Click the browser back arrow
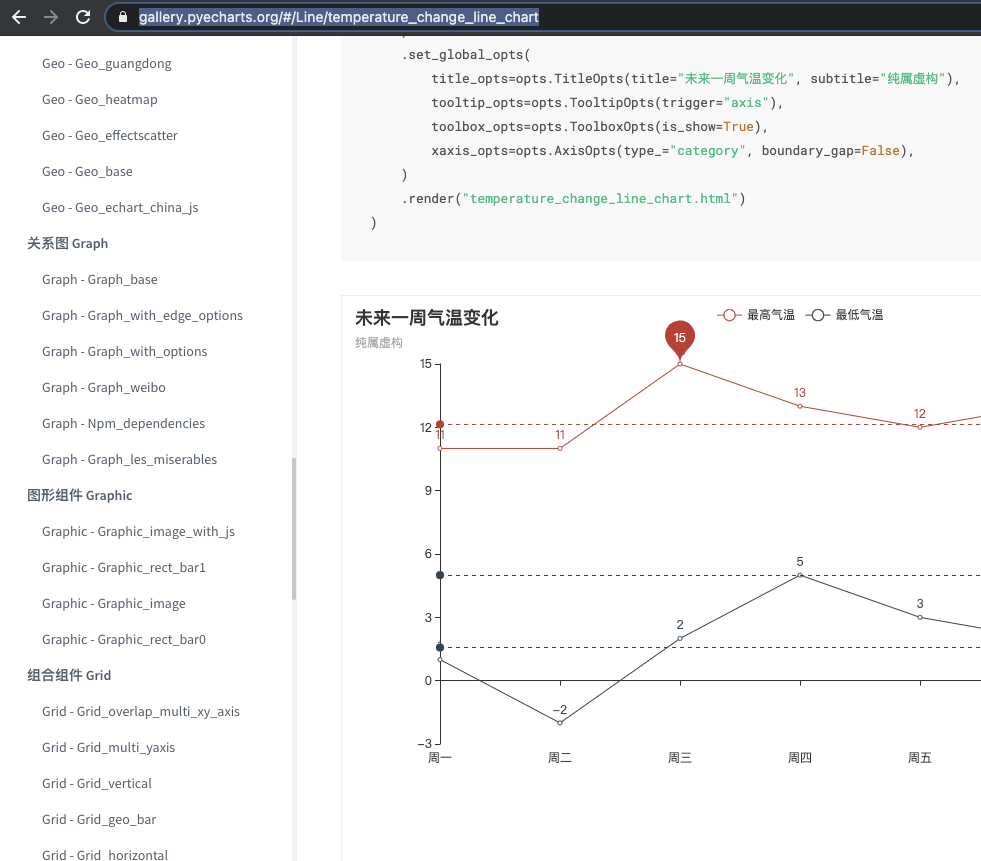 19,17
